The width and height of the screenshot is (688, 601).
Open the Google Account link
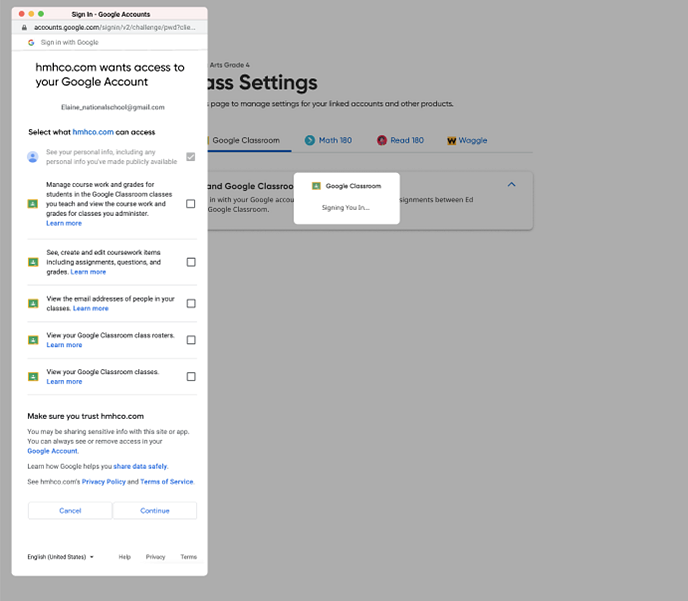click(53, 451)
